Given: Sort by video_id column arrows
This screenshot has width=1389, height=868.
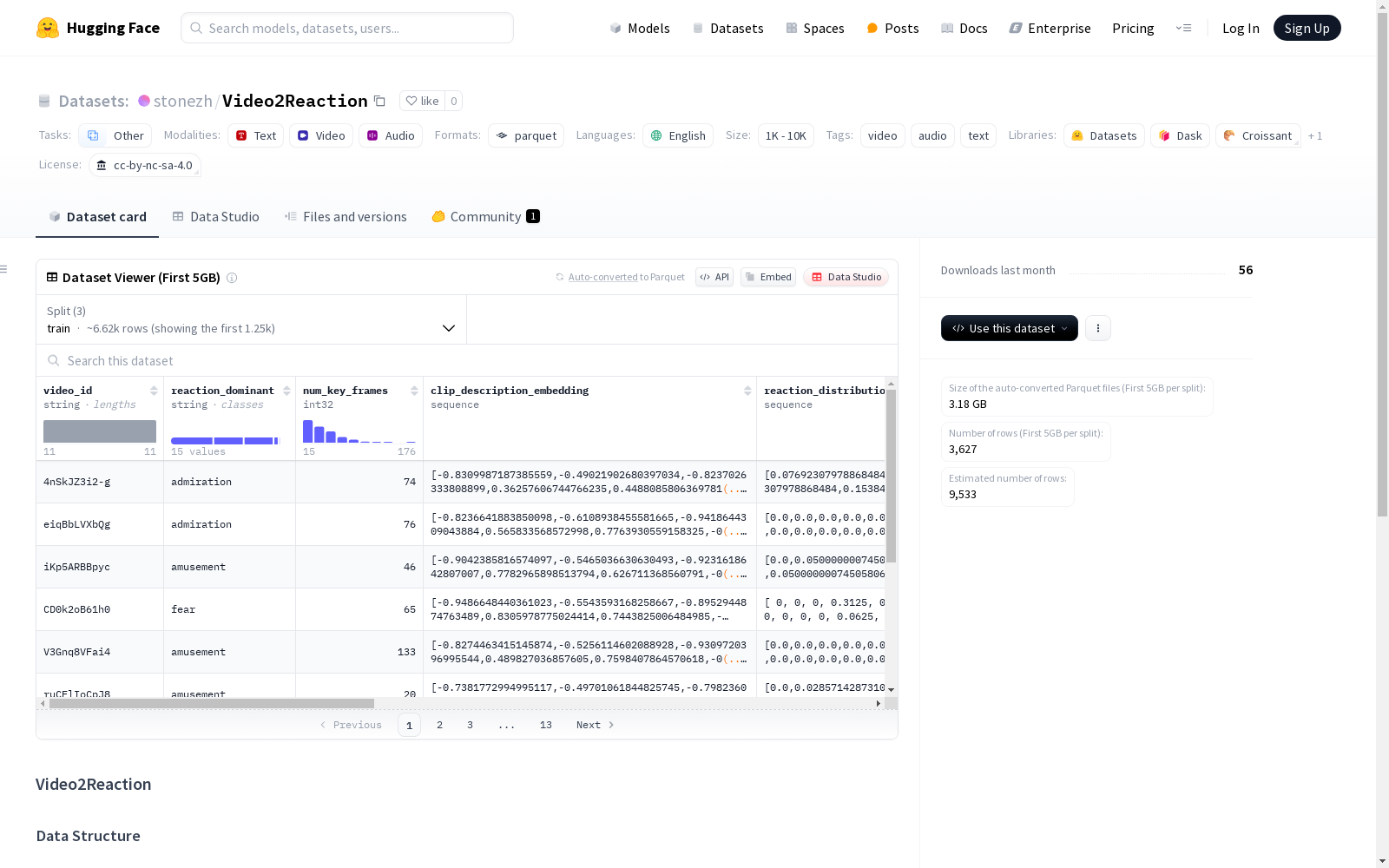Looking at the screenshot, I should click(154, 391).
